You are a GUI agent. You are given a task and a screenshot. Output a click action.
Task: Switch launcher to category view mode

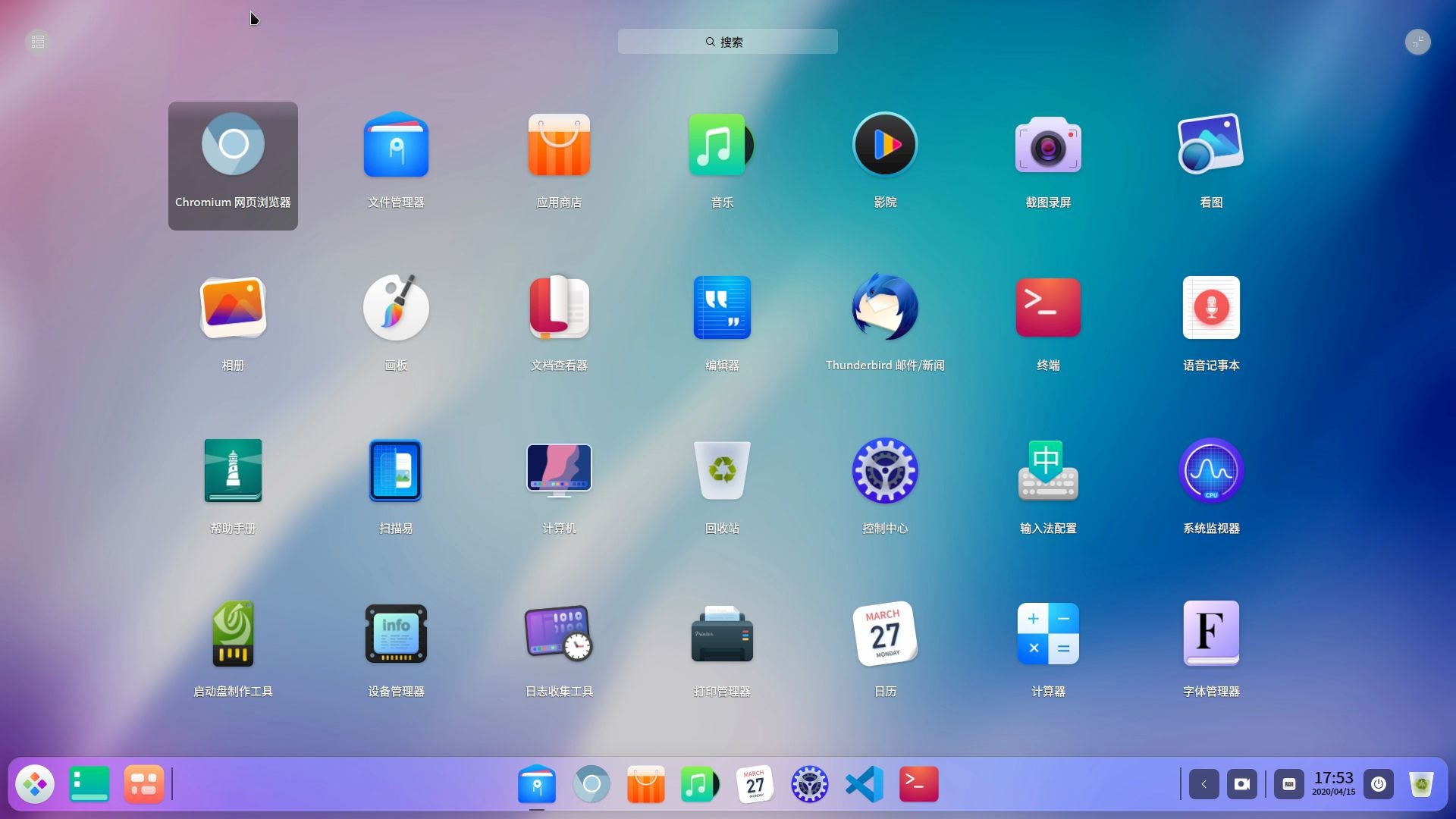click(37, 42)
